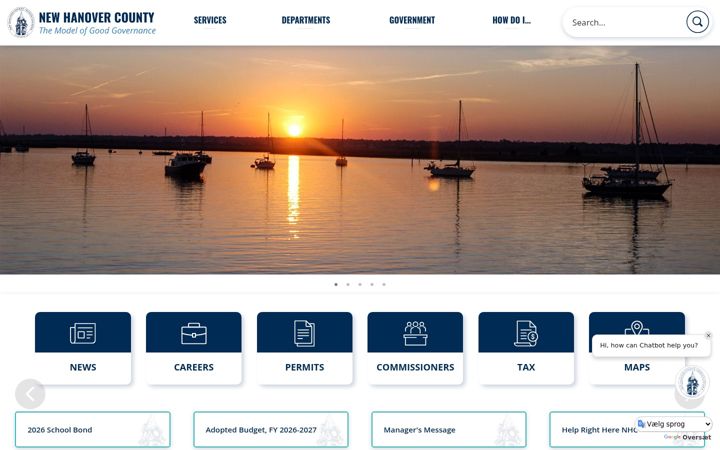Open the Maps pin icon tile

click(x=636, y=328)
